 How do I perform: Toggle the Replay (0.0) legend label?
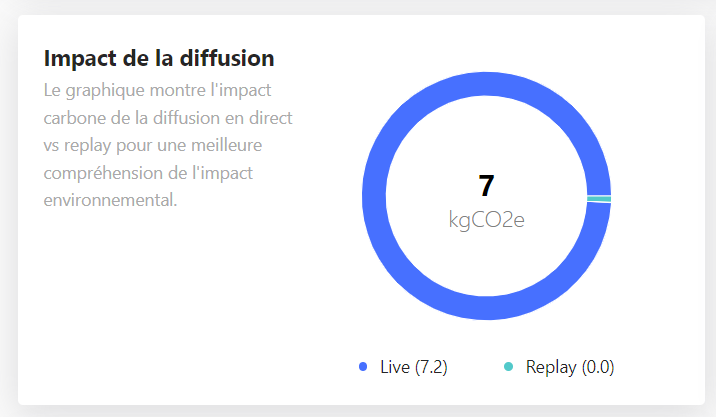[x=569, y=367]
